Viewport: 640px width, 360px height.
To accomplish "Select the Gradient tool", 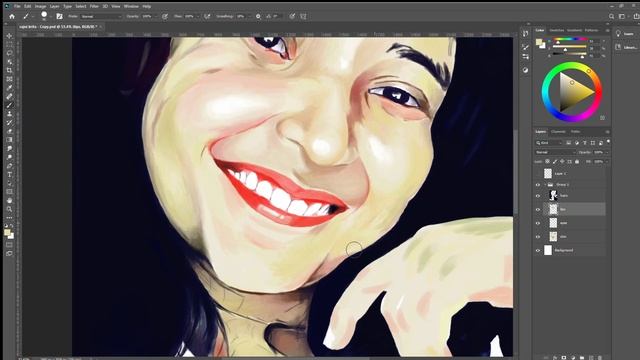I will pos(9,140).
